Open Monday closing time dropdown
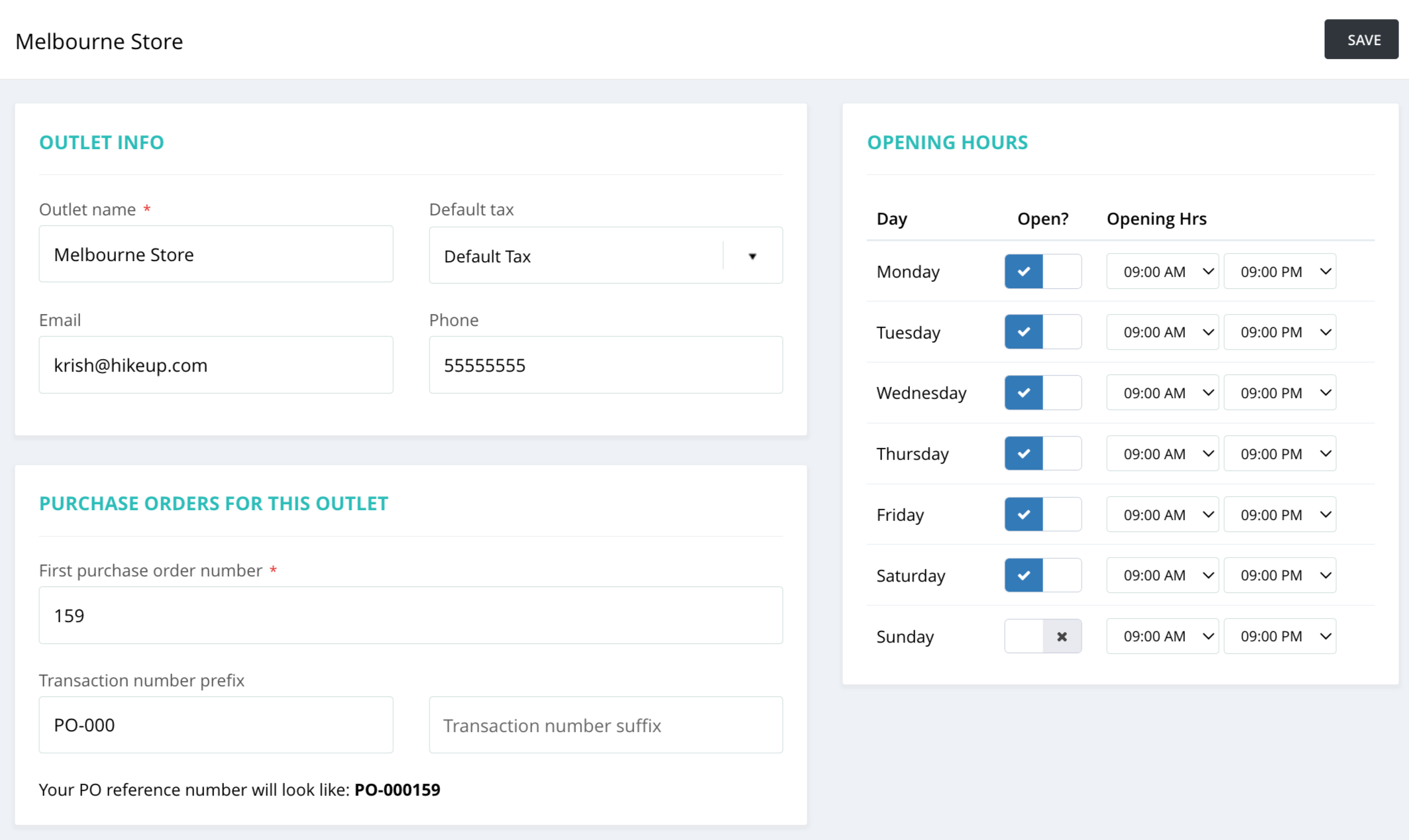The image size is (1409, 840). (1279, 272)
